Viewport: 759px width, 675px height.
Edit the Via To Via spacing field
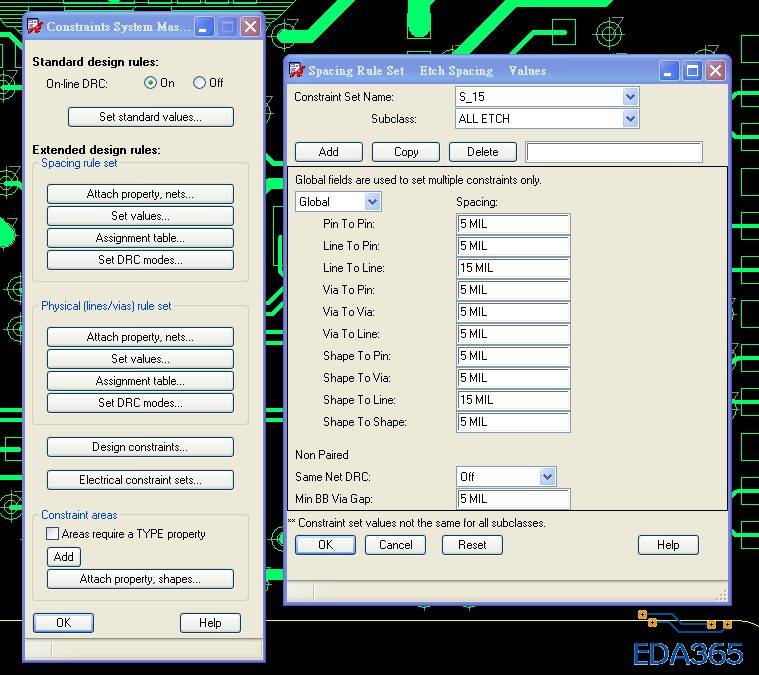pyautogui.click(x=513, y=312)
